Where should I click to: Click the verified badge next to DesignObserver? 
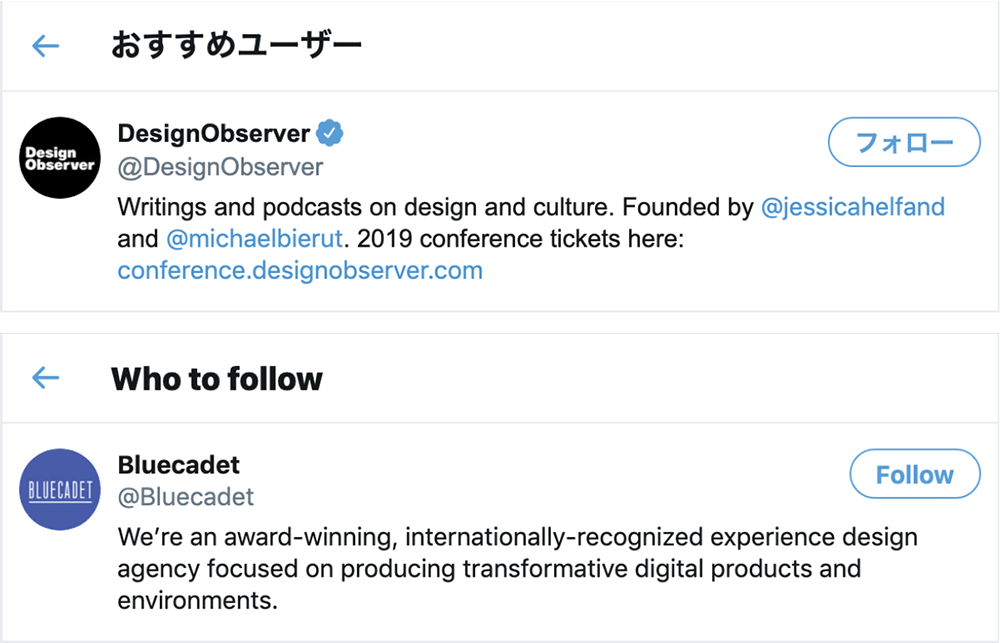click(330, 131)
